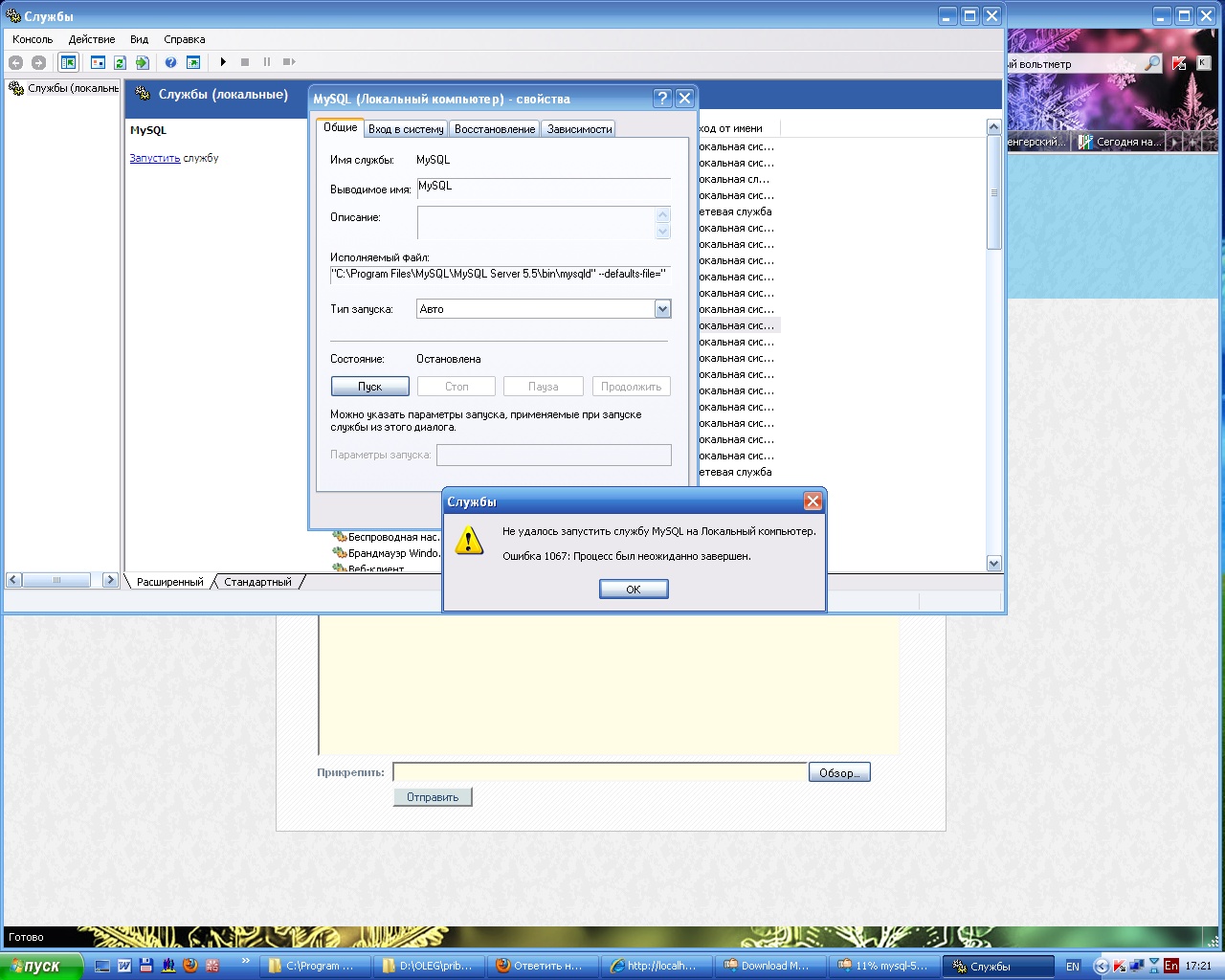Click the toolbar icon right of Help
The width and height of the screenshot is (1225, 980).
[x=193, y=62]
